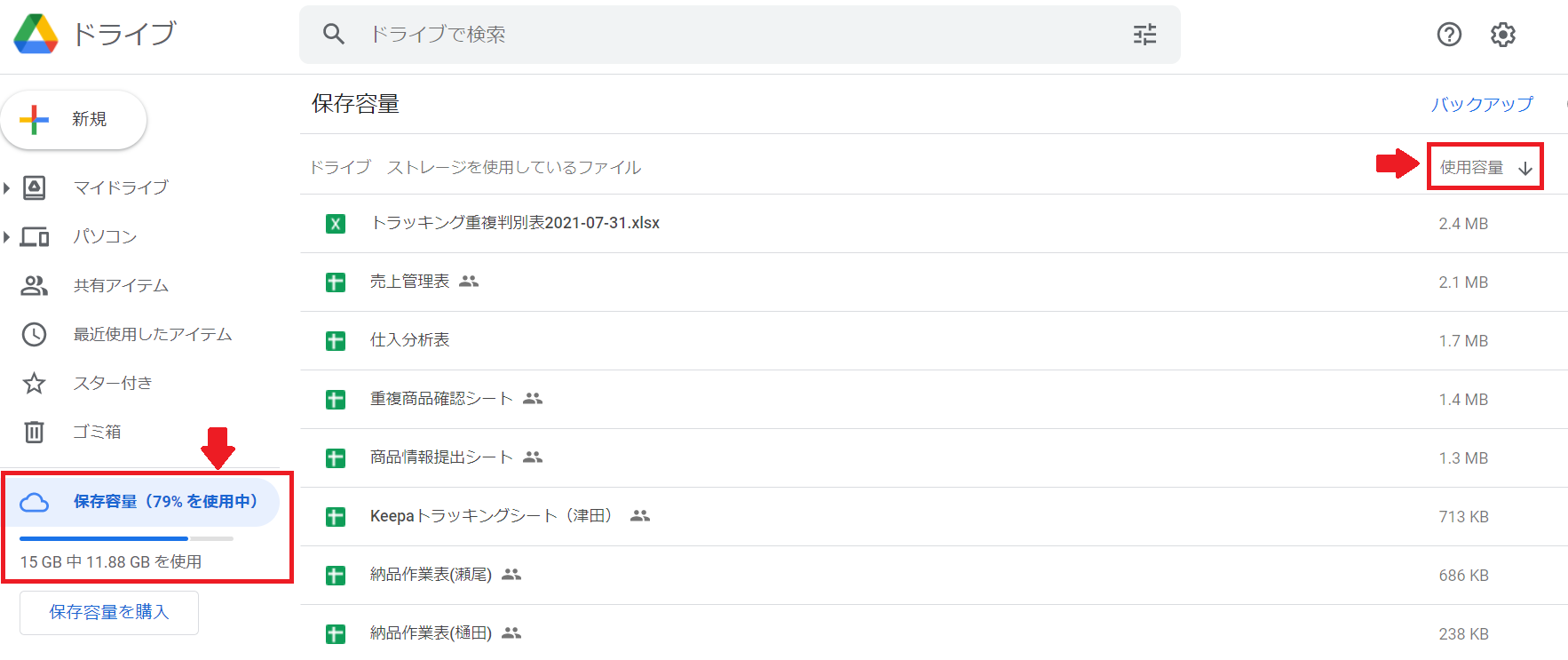Select the 売上管理表 file row
Image resolution: width=1568 pixels, height=660 pixels.
[934, 282]
